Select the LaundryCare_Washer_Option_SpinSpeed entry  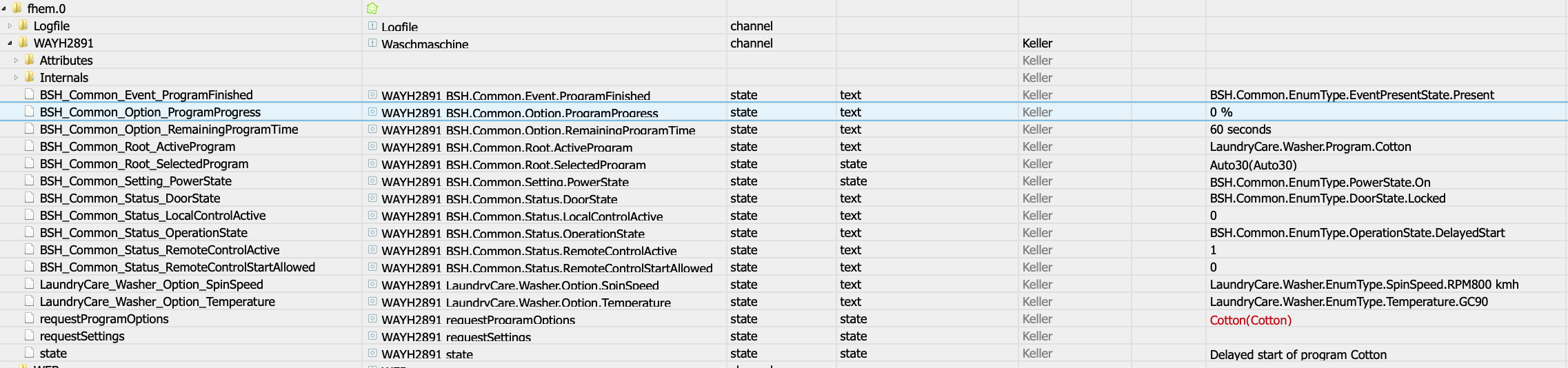tap(151, 285)
